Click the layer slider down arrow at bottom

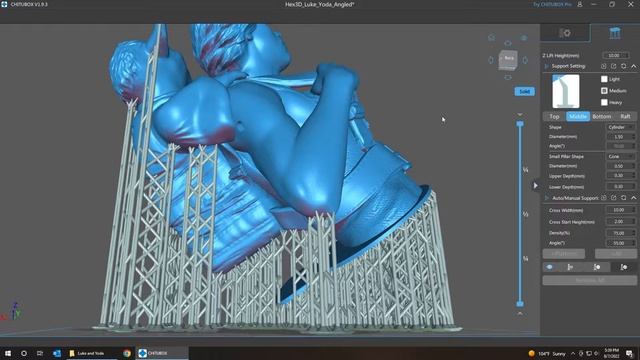[520, 313]
